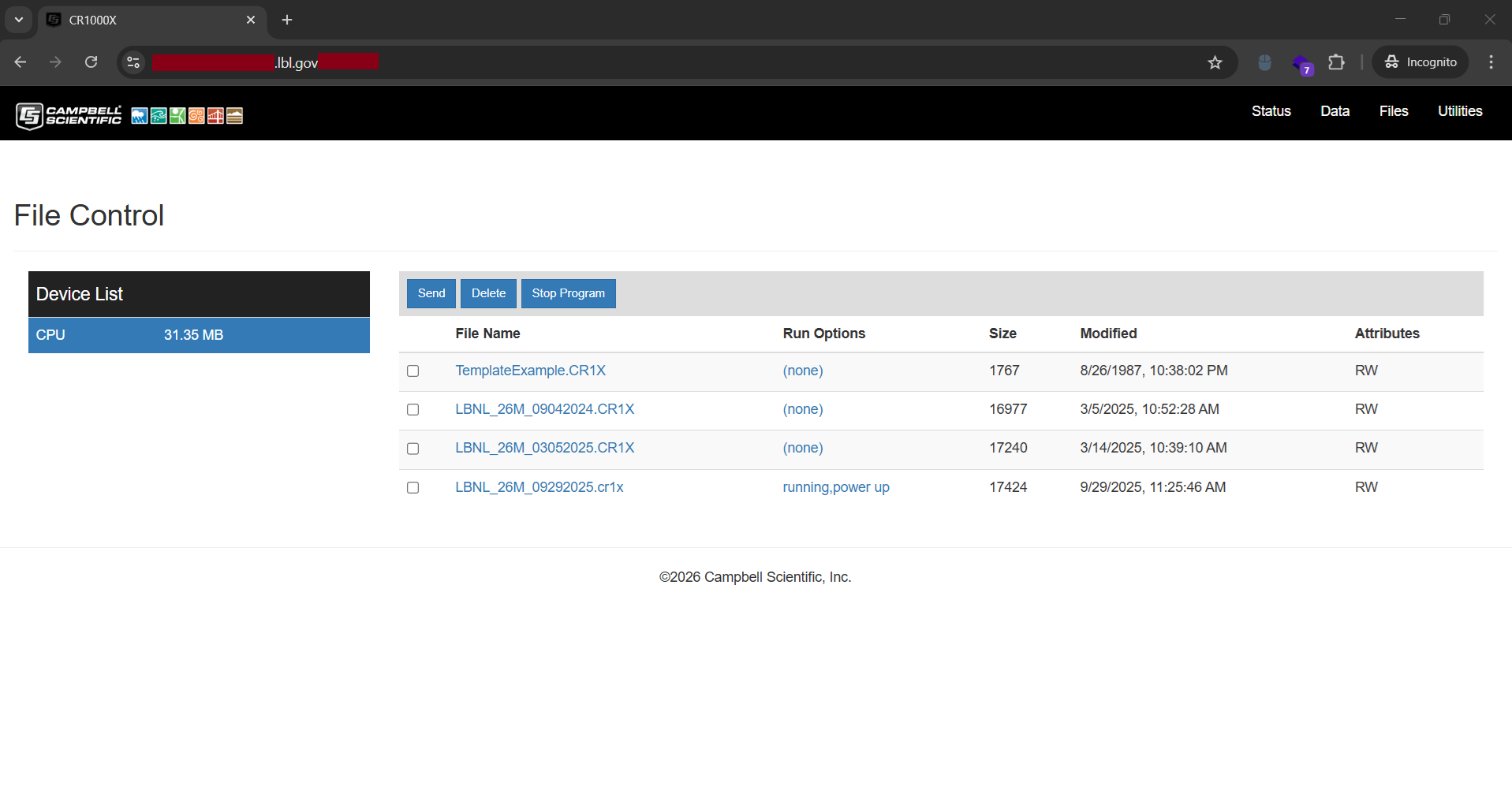Image resolution: width=1512 pixels, height=801 pixels.
Task: Bookmark this page via the star icon
Action: 1215,62
